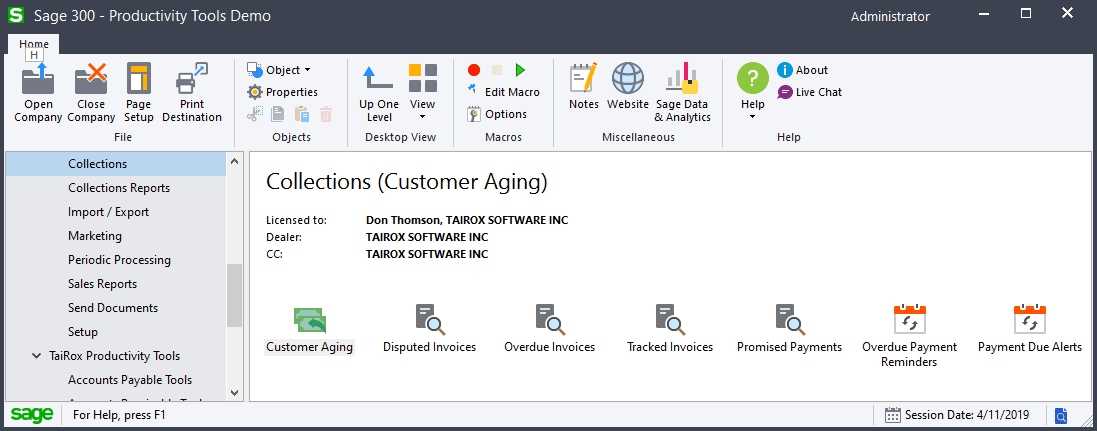This screenshot has width=1097, height=431.
Task: Select Collections in the tree
Action: (97, 164)
